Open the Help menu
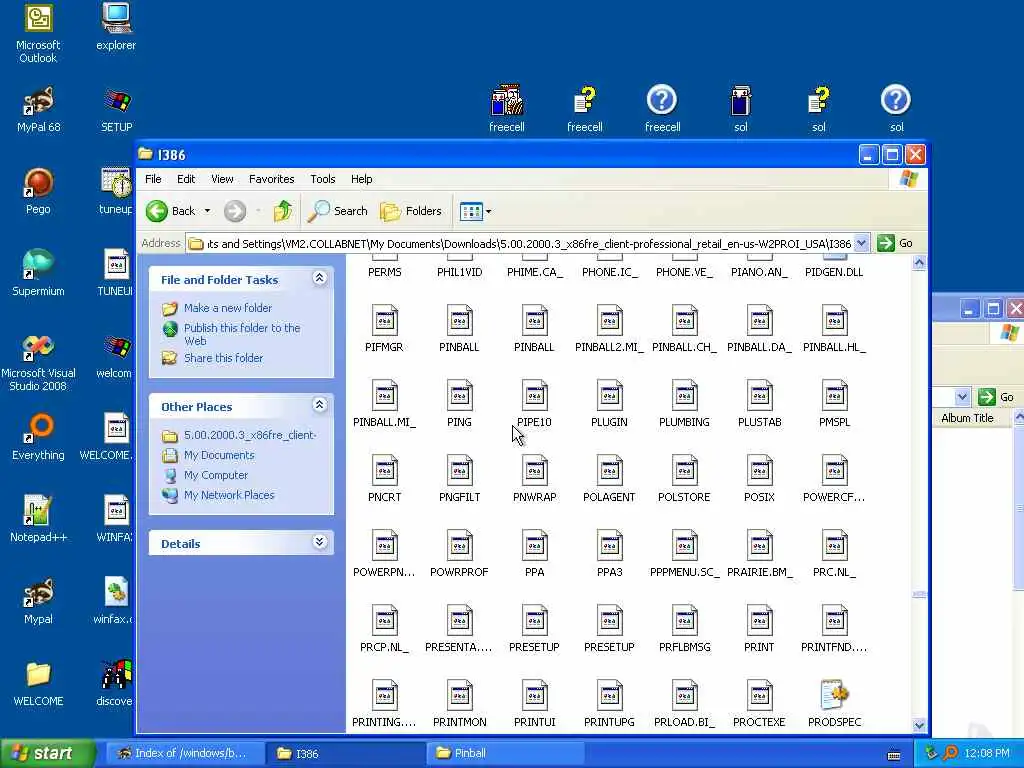The width and height of the screenshot is (1024, 768). (361, 179)
